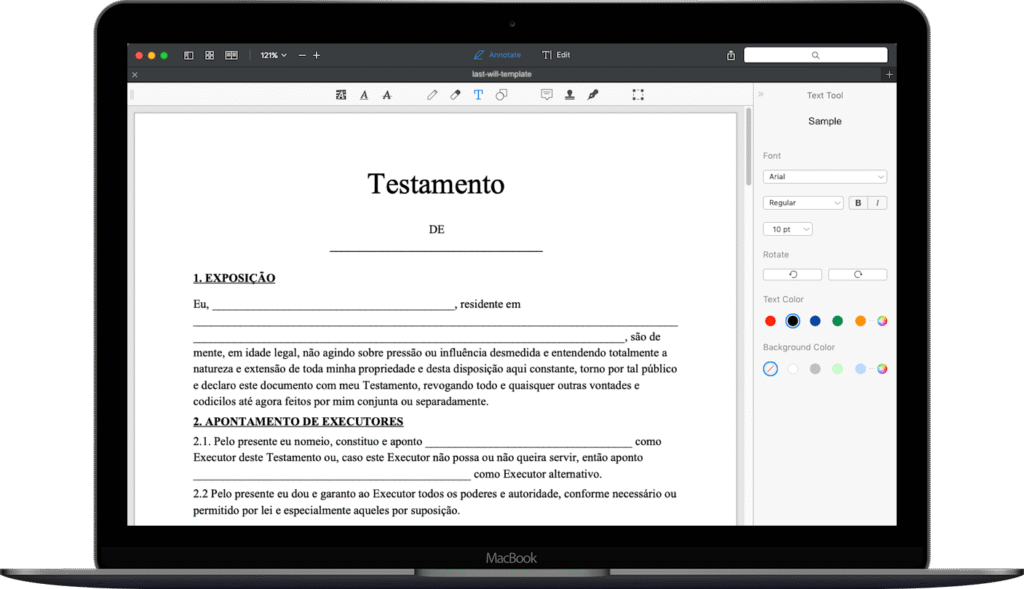
Task: Open the 121% zoom level dropdown
Action: [x=273, y=55]
